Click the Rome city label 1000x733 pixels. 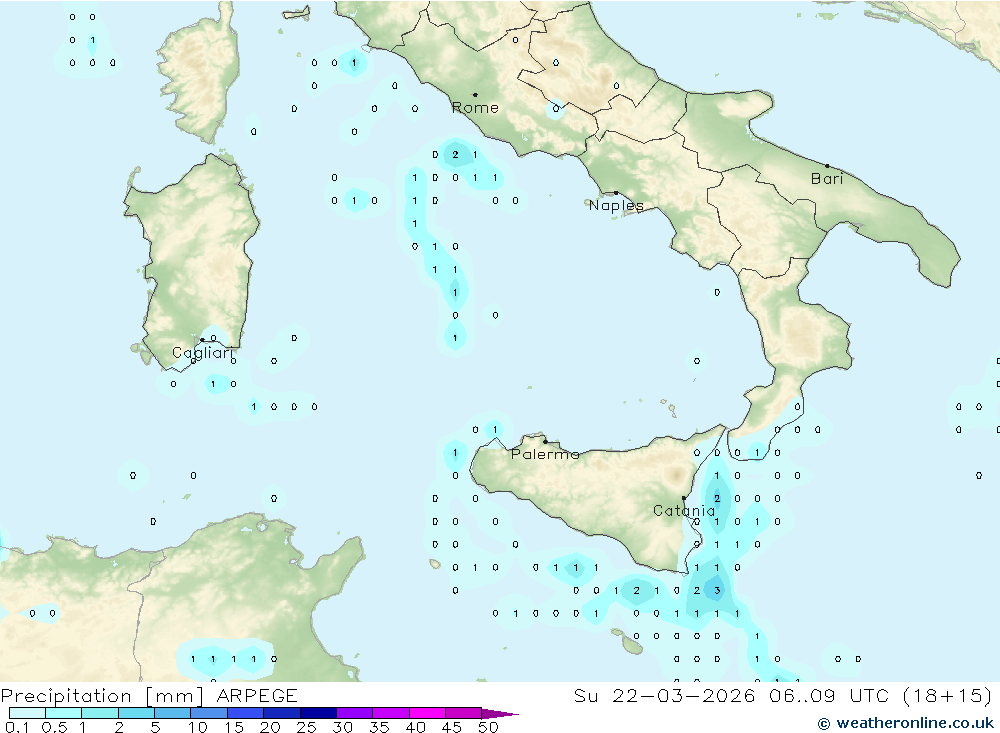click(x=475, y=108)
